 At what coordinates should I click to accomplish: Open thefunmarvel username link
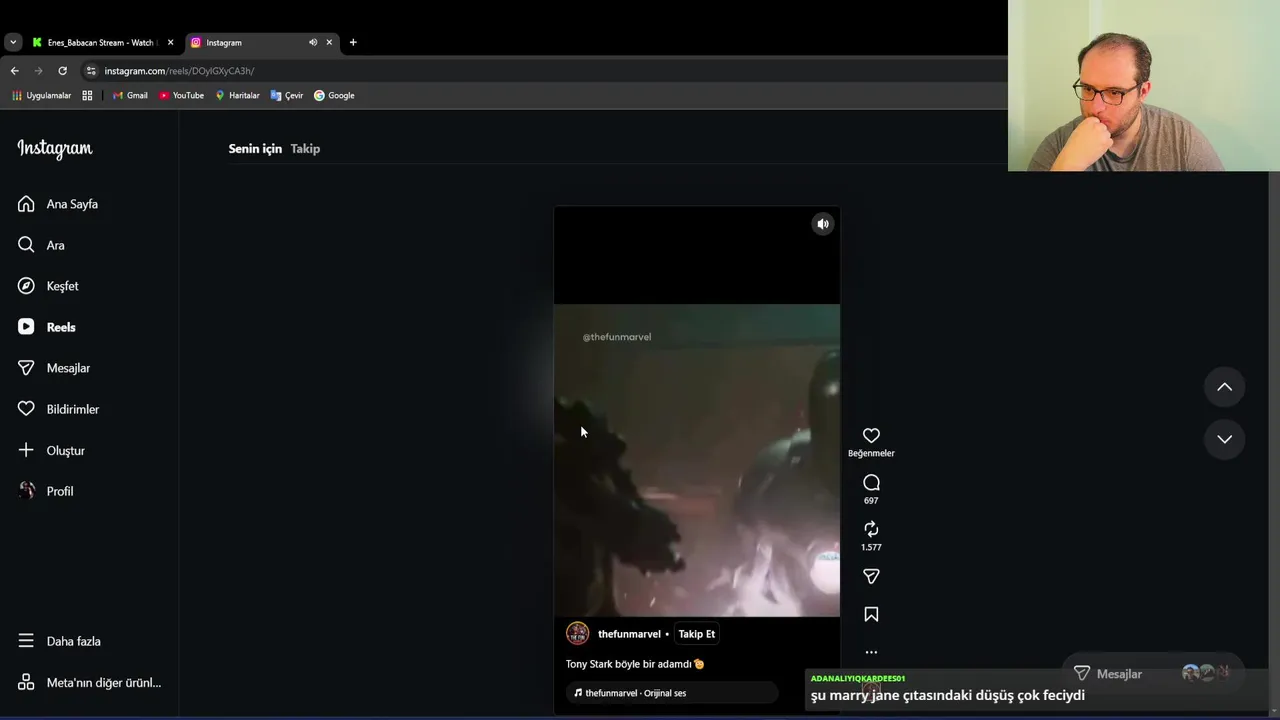[629, 634]
